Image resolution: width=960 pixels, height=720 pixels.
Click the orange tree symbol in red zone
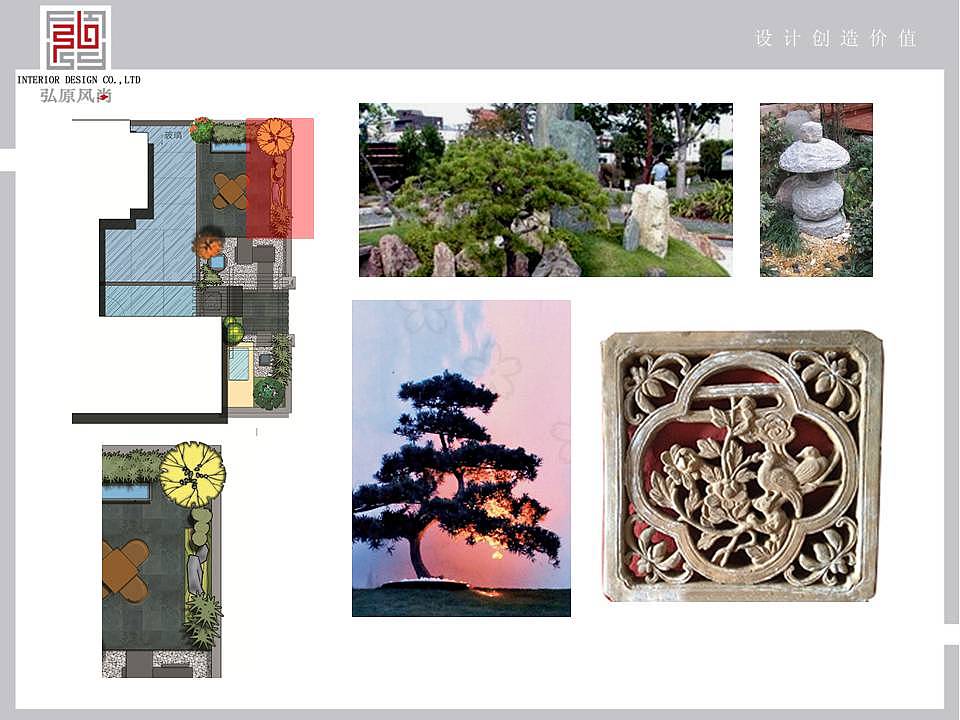[x=274, y=137]
